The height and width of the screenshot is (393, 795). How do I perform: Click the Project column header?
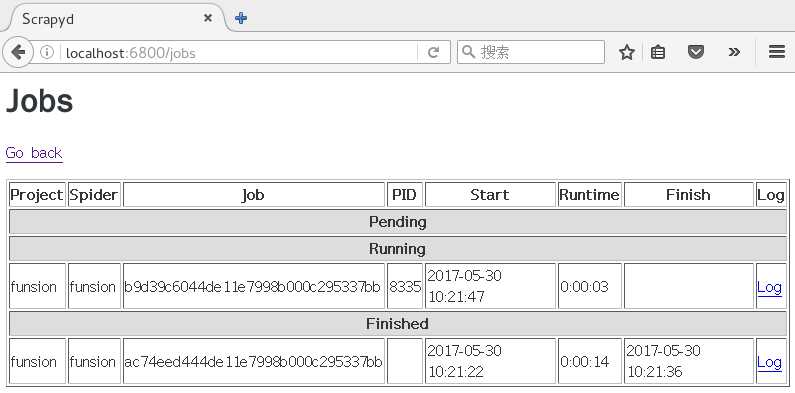point(37,195)
